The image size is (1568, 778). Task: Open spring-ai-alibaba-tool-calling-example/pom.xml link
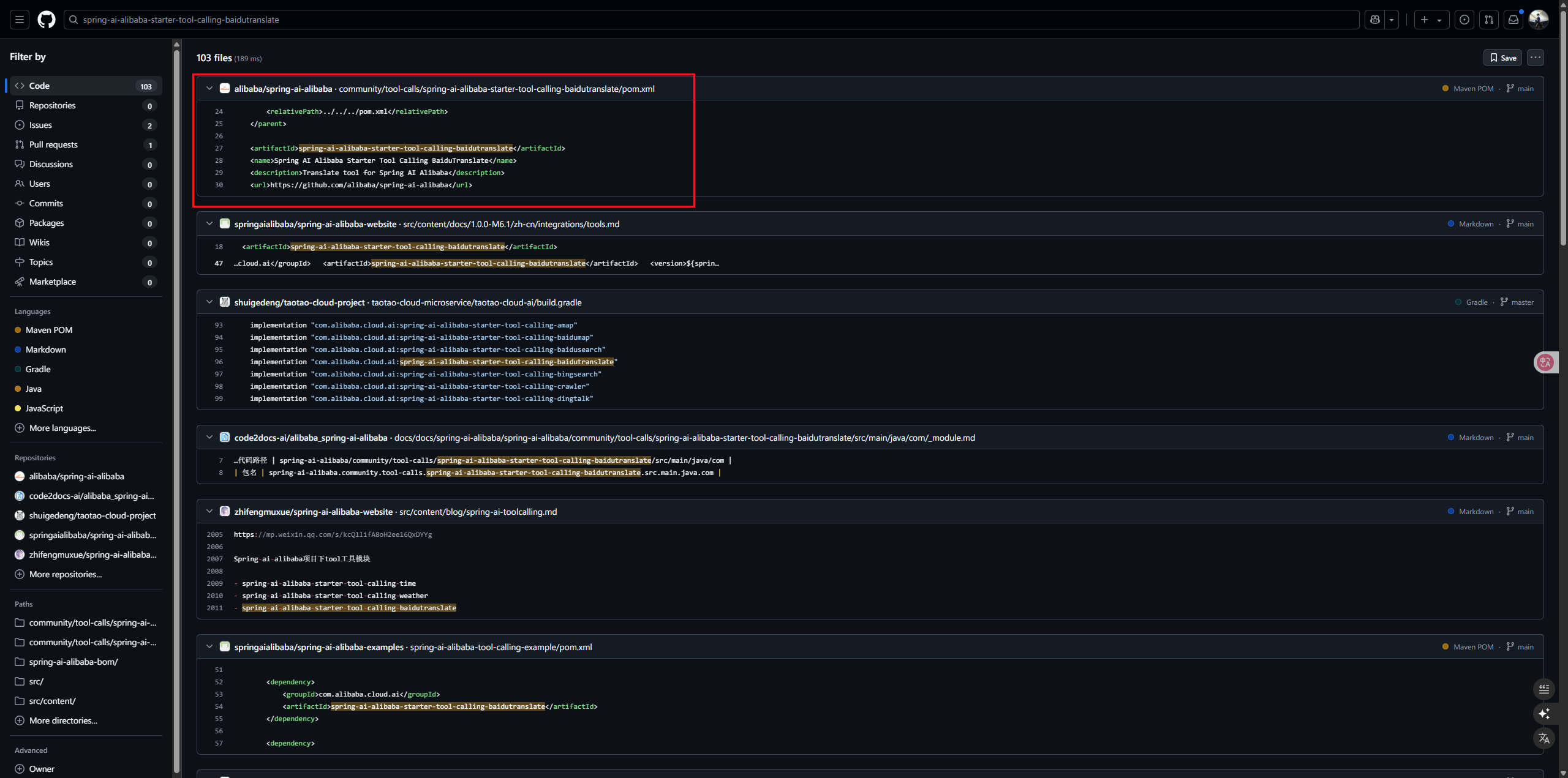click(501, 647)
